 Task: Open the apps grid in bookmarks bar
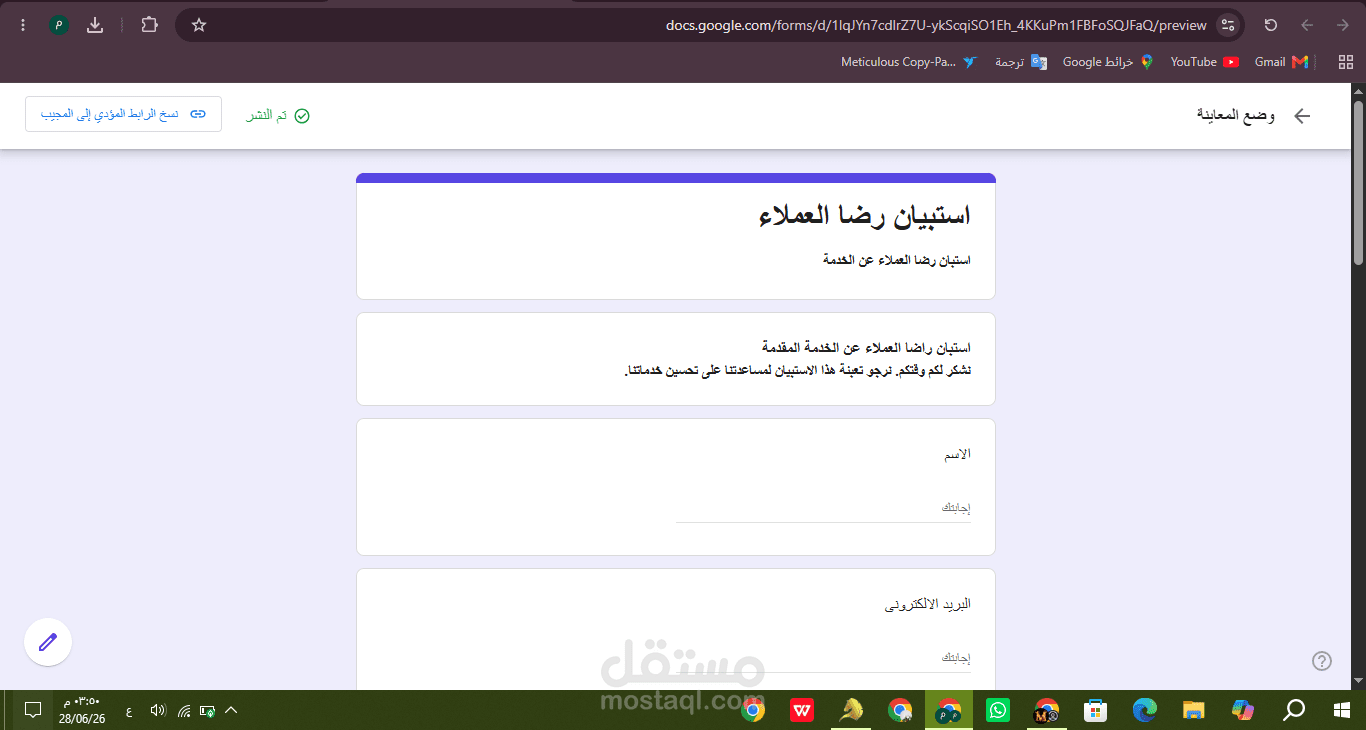click(1345, 62)
